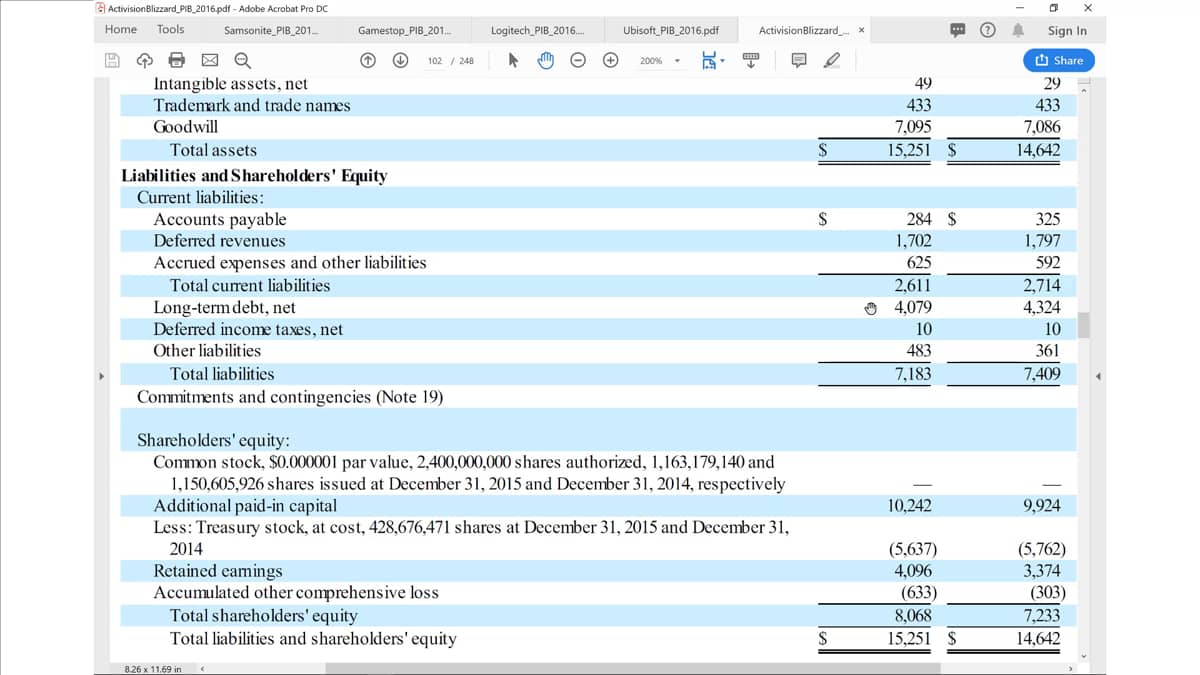Viewport: 1200px width, 675px height.
Task: Add a comment with note icon
Action: point(798,61)
